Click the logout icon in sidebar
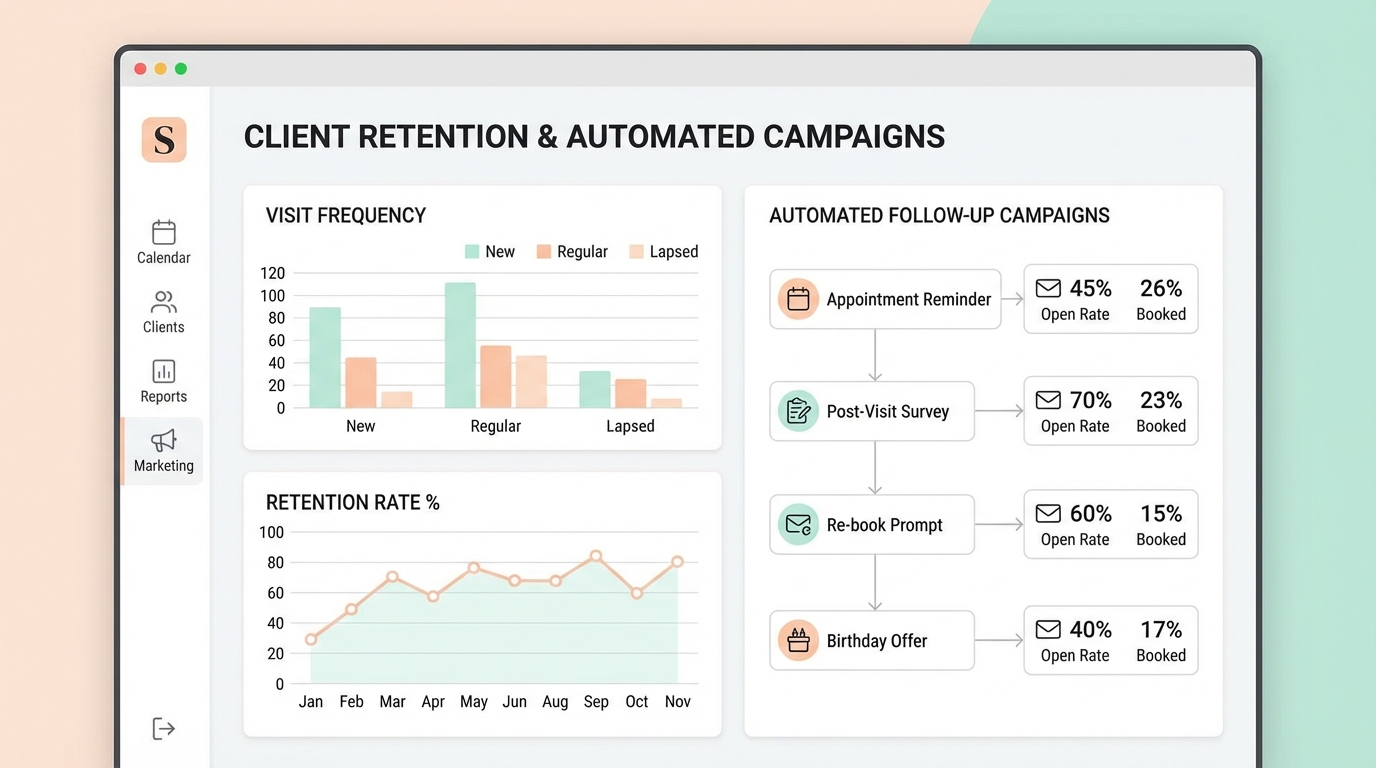 (164, 728)
